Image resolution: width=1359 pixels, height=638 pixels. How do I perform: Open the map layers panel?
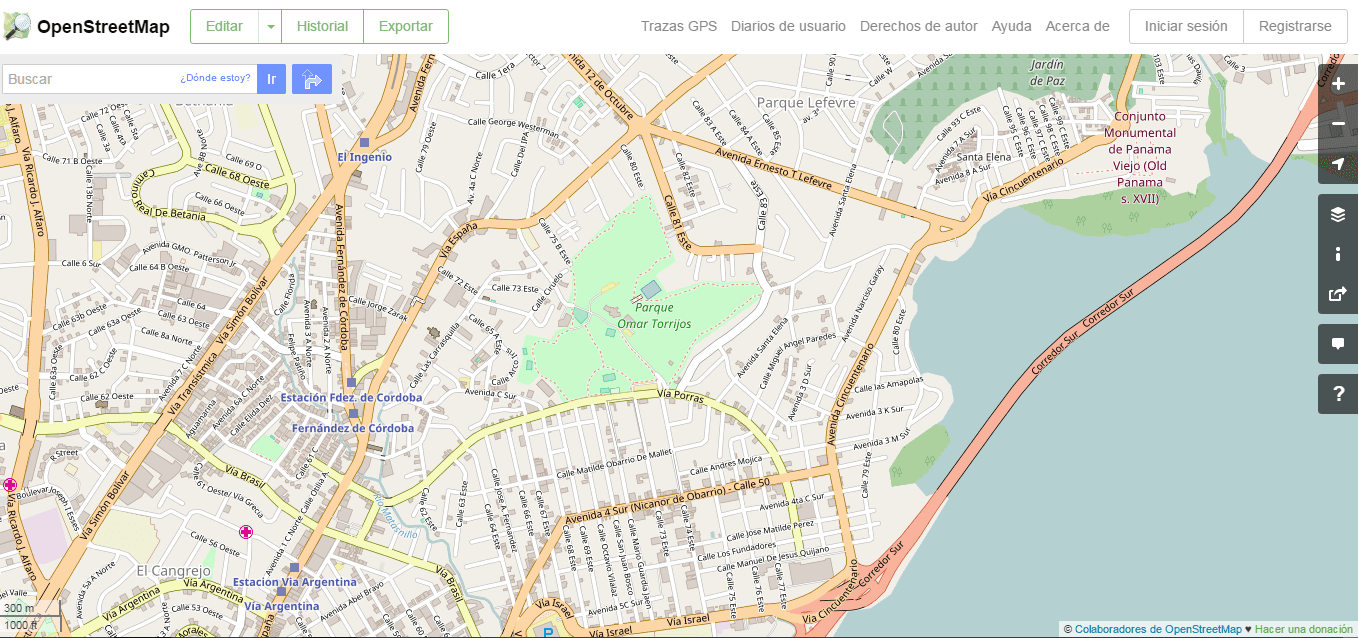pyautogui.click(x=1338, y=214)
